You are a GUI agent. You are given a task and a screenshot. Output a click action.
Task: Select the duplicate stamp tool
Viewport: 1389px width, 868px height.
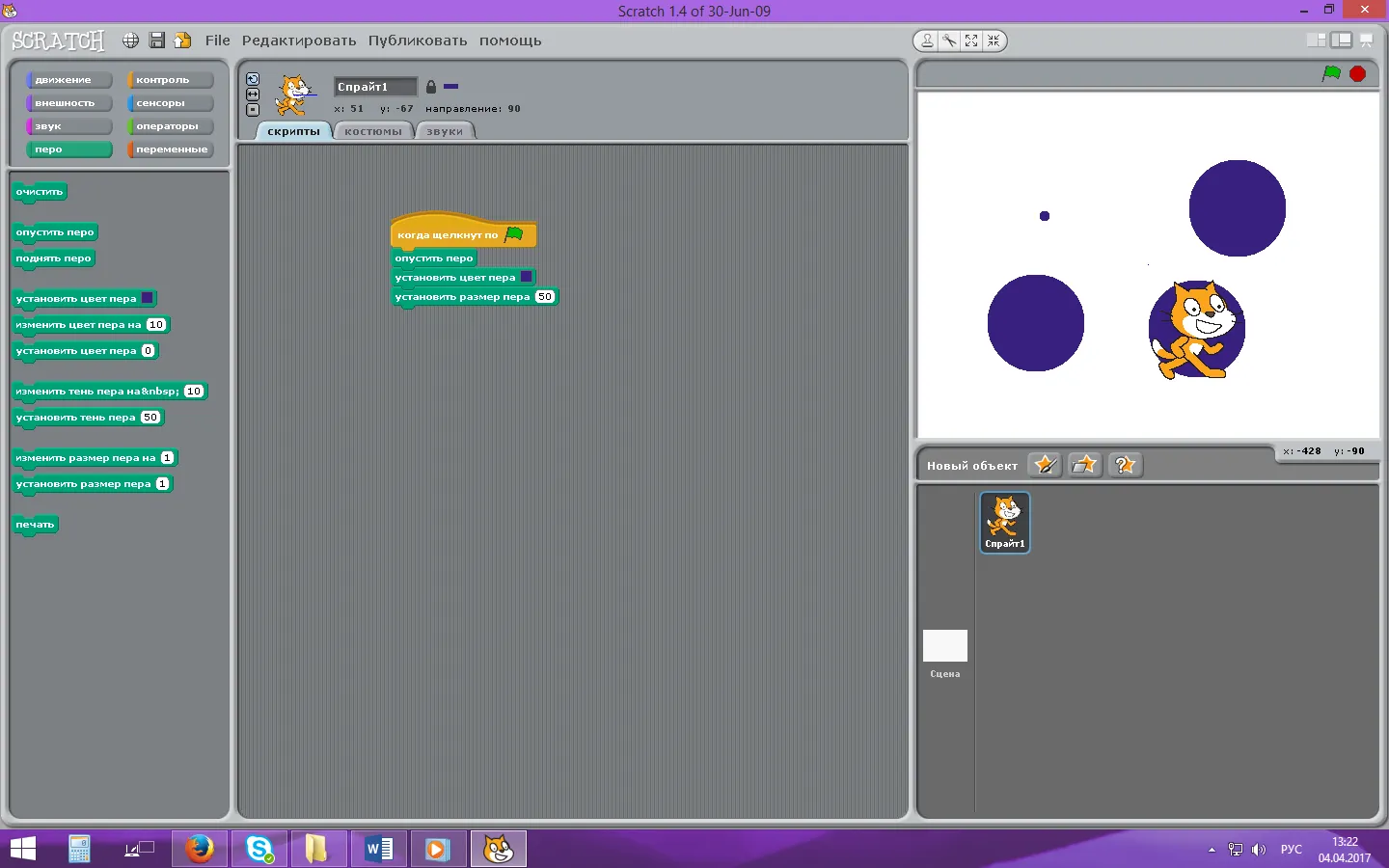pyautogui.click(x=927, y=41)
